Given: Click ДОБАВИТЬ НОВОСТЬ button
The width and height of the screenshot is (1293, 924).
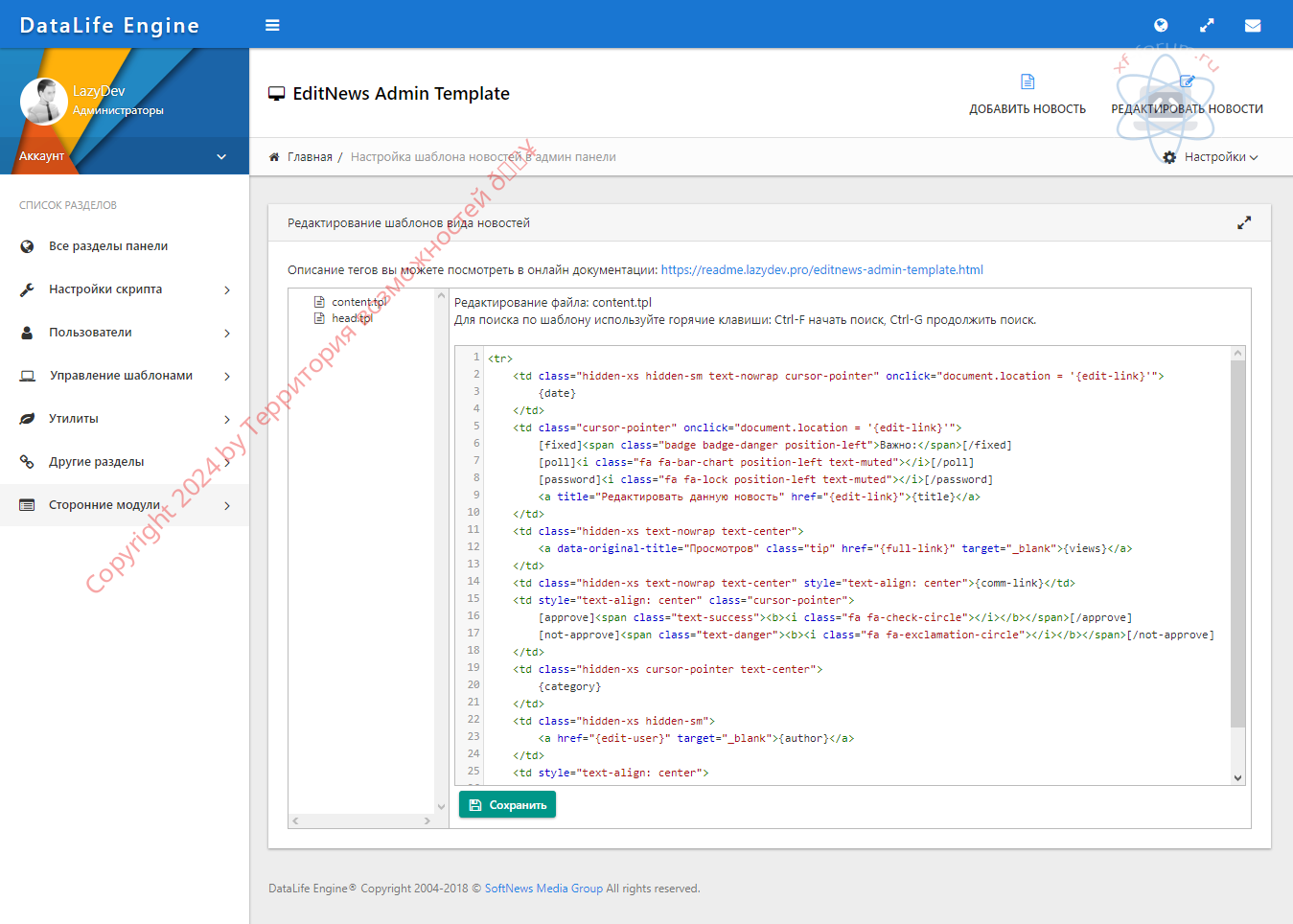Looking at the screenshot, I should pyautogui.click(x=1027, y=94).
